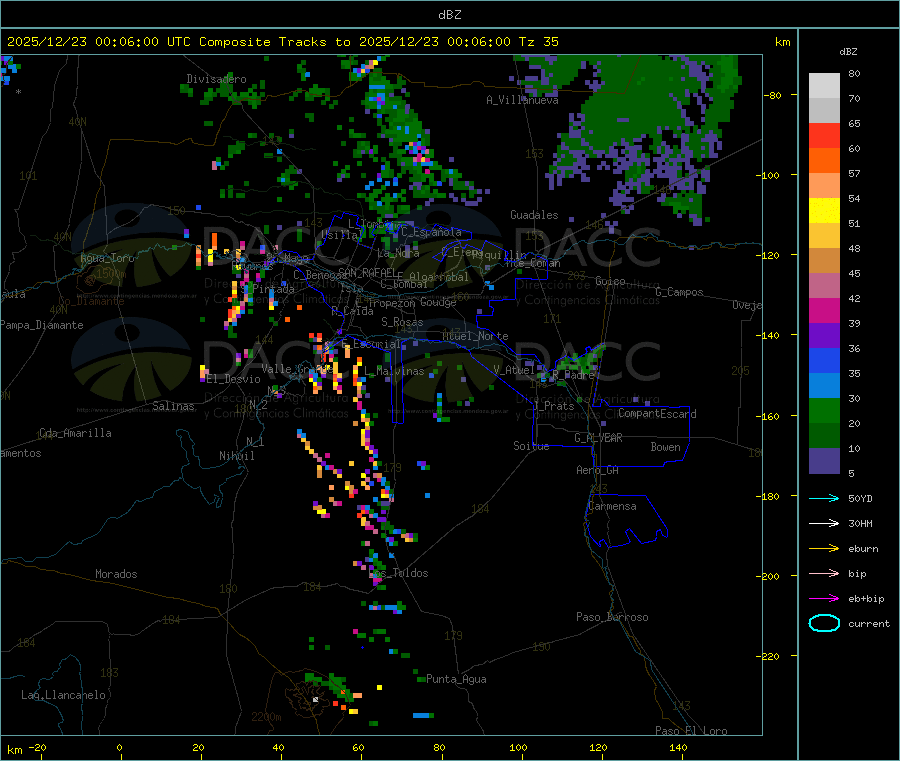Select the 20 dBZ green color swatch
This screenshot has width=900, height=761.
(x=824, y=410)
